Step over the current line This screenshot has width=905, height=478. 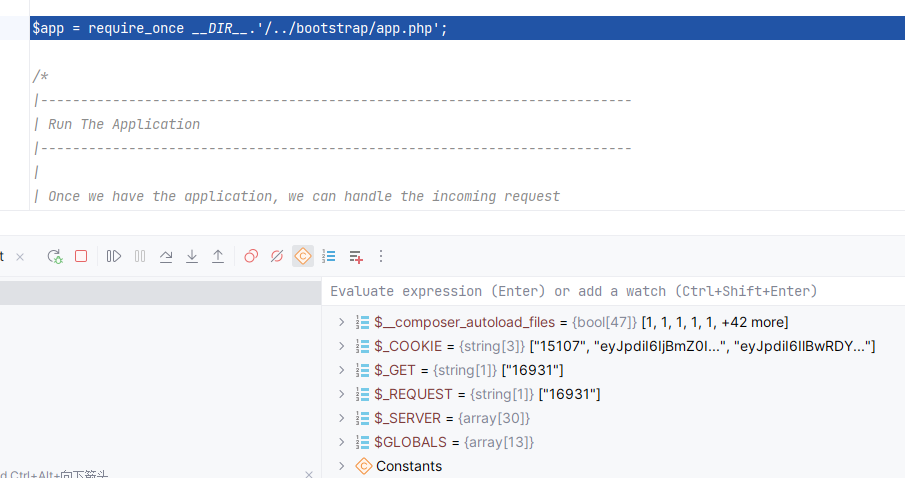point(166,257)
